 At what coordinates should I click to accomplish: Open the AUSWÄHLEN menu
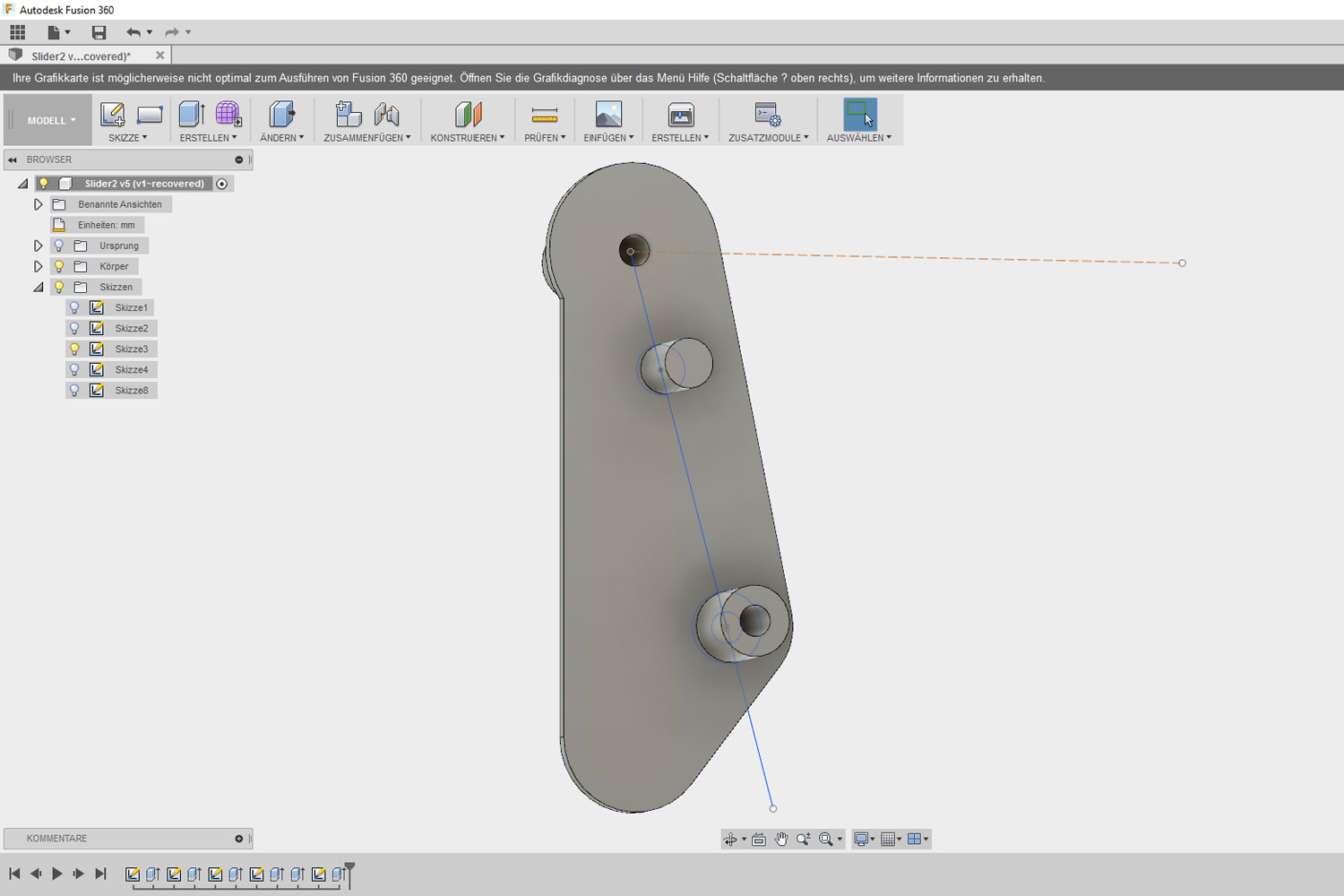pyautogui.click(x=859, y=138)
